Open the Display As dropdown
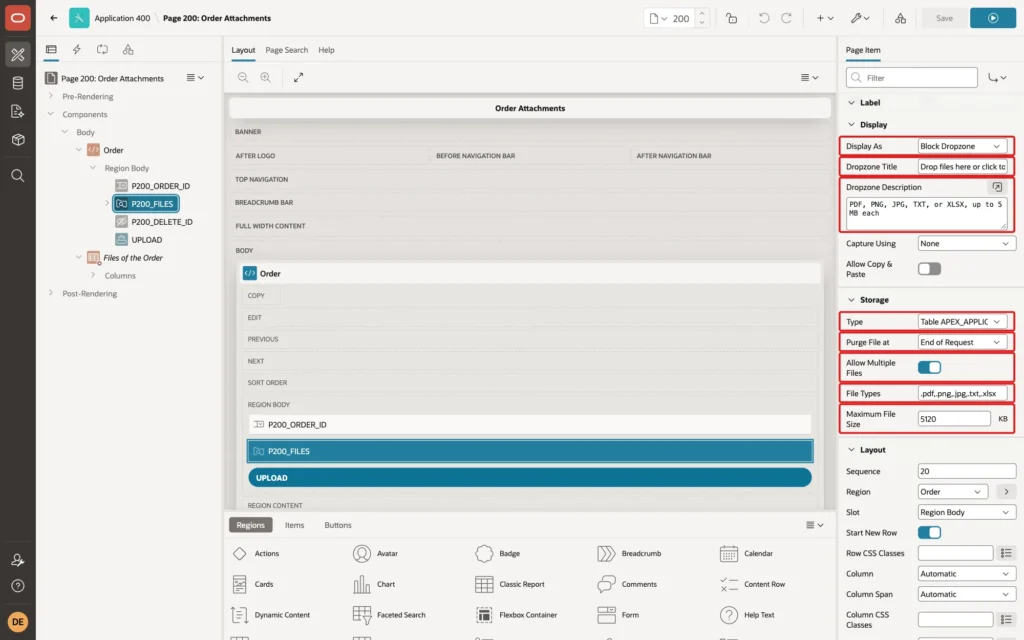The height and width of the screenshot is (640, 1024). click(962, 146)
